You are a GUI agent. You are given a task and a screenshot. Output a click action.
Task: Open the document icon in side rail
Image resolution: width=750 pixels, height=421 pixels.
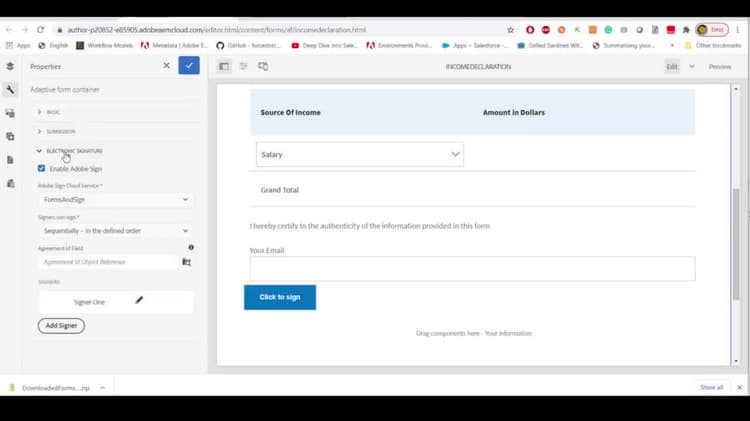10,160
